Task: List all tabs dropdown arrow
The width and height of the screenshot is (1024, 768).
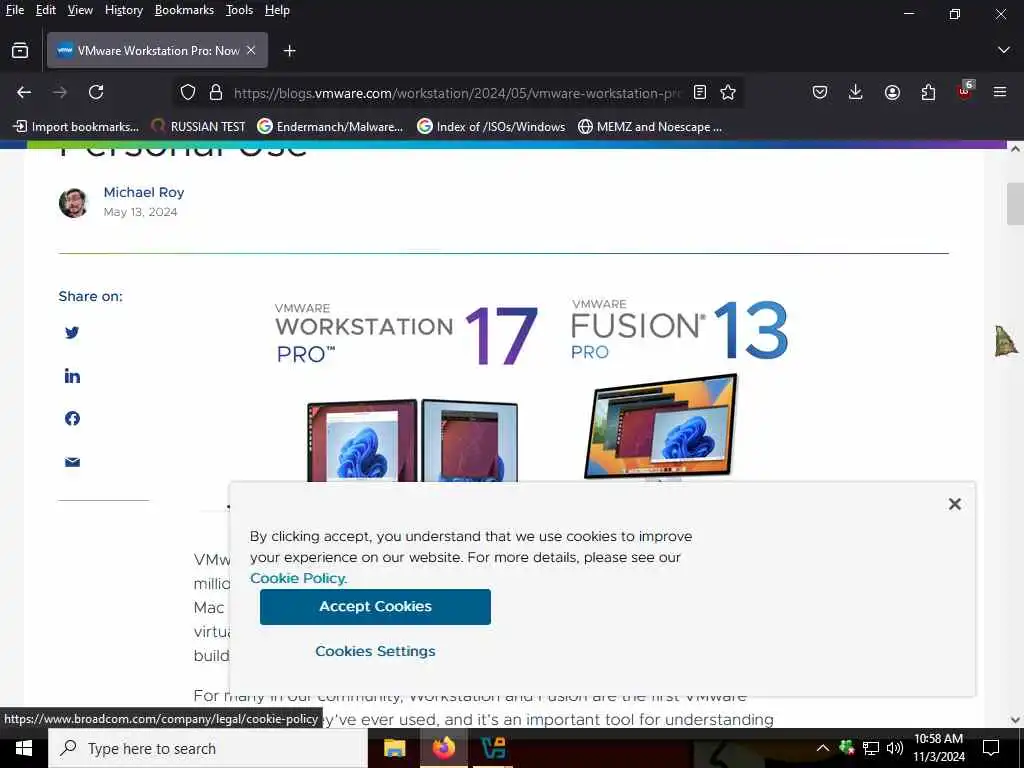Action: pos(1004,50)
